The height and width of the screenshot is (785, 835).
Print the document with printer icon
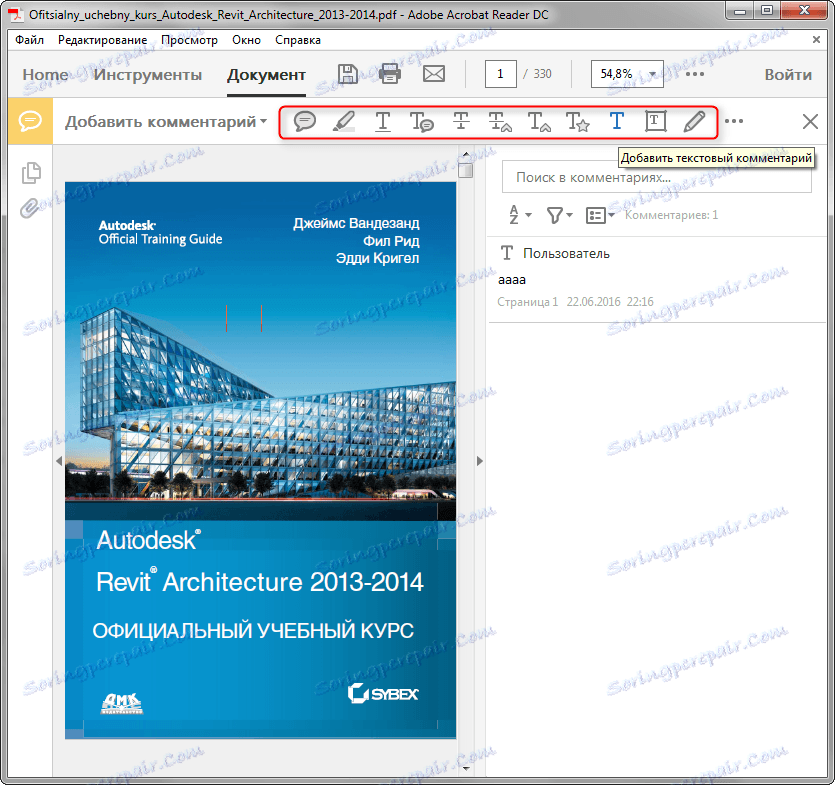[389, 74]
